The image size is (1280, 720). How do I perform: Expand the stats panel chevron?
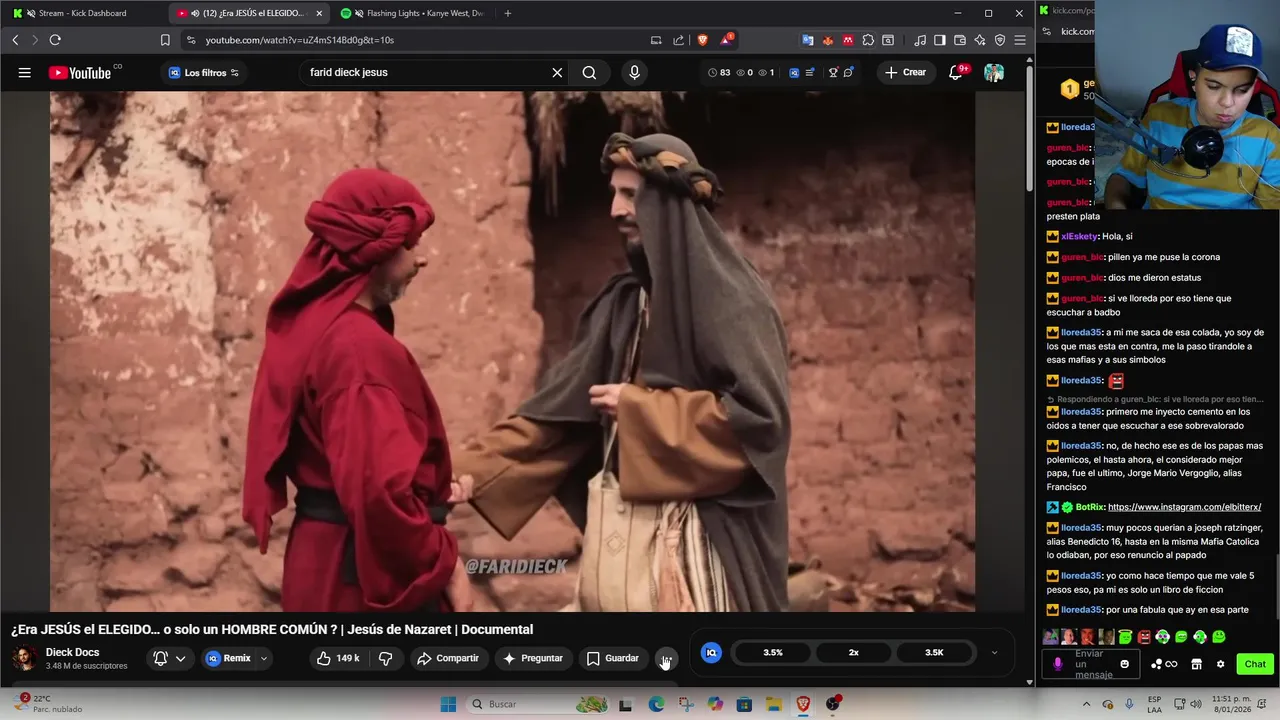click(994, 653)
